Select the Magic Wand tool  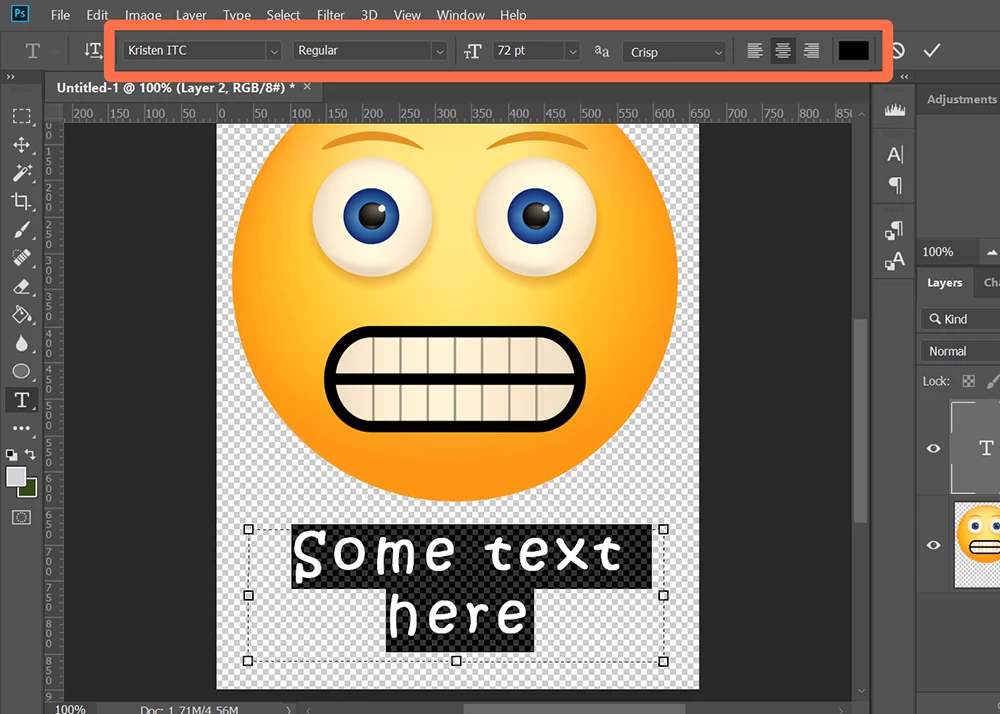(21, 173)
